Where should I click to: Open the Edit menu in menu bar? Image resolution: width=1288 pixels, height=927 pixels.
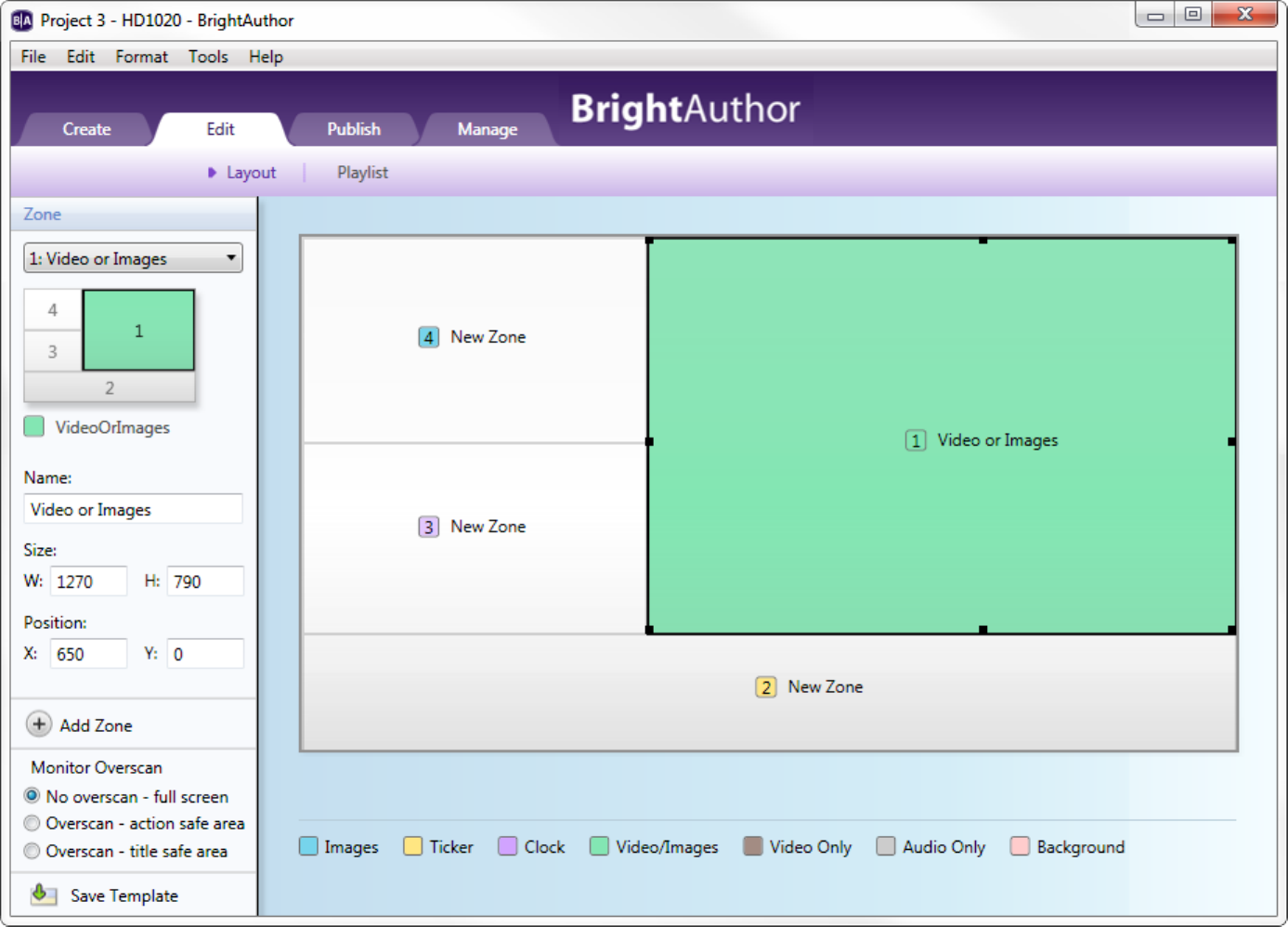(81, 57)
